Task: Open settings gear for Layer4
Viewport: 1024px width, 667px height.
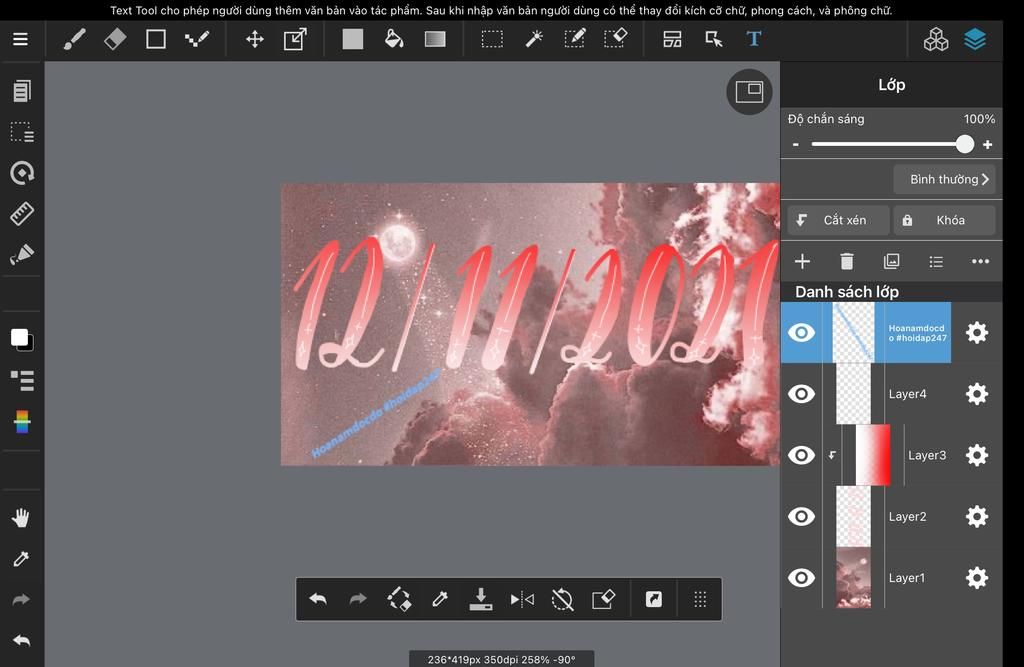Action: point(976,394)
